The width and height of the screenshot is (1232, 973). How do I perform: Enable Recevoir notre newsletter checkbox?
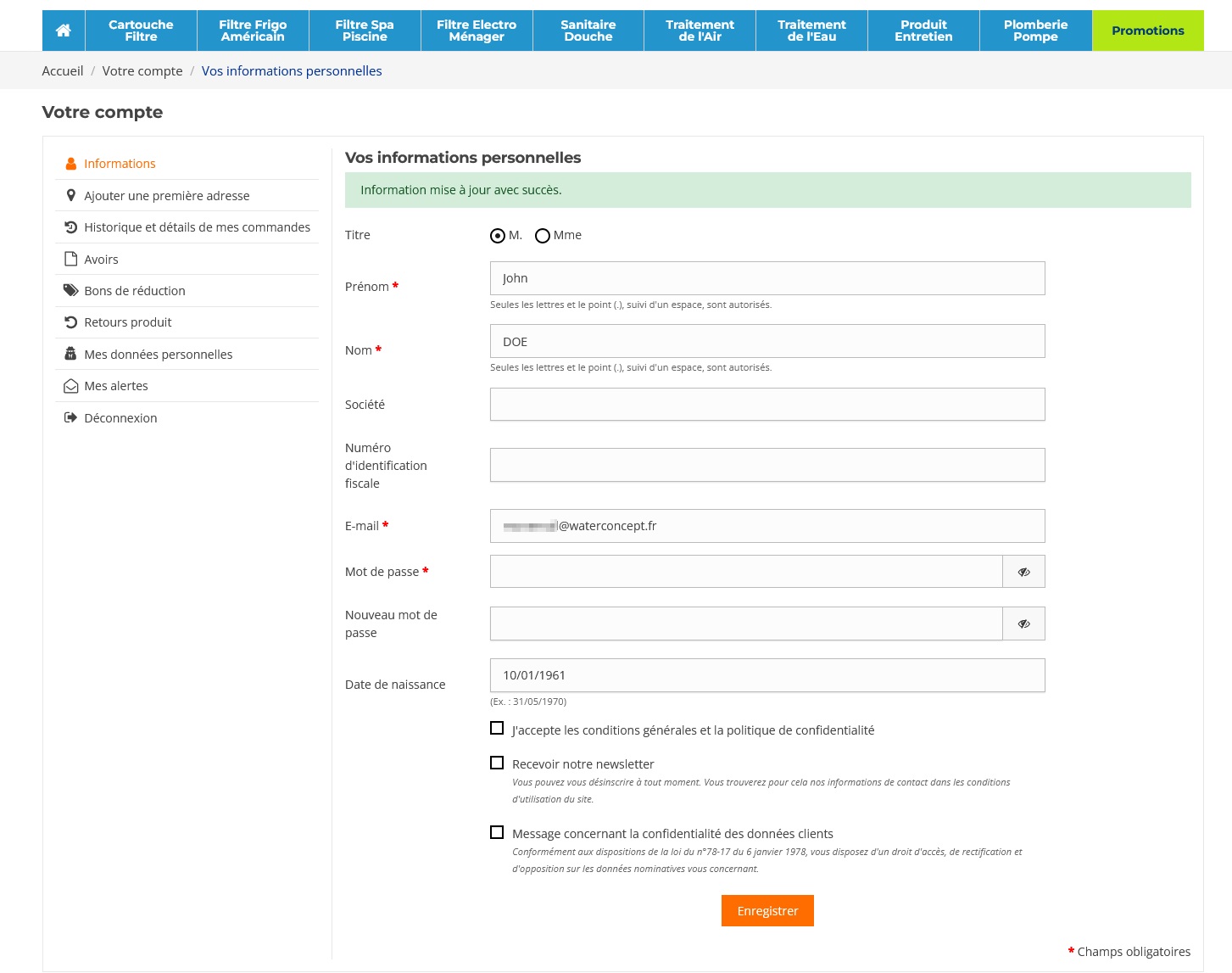497,763
